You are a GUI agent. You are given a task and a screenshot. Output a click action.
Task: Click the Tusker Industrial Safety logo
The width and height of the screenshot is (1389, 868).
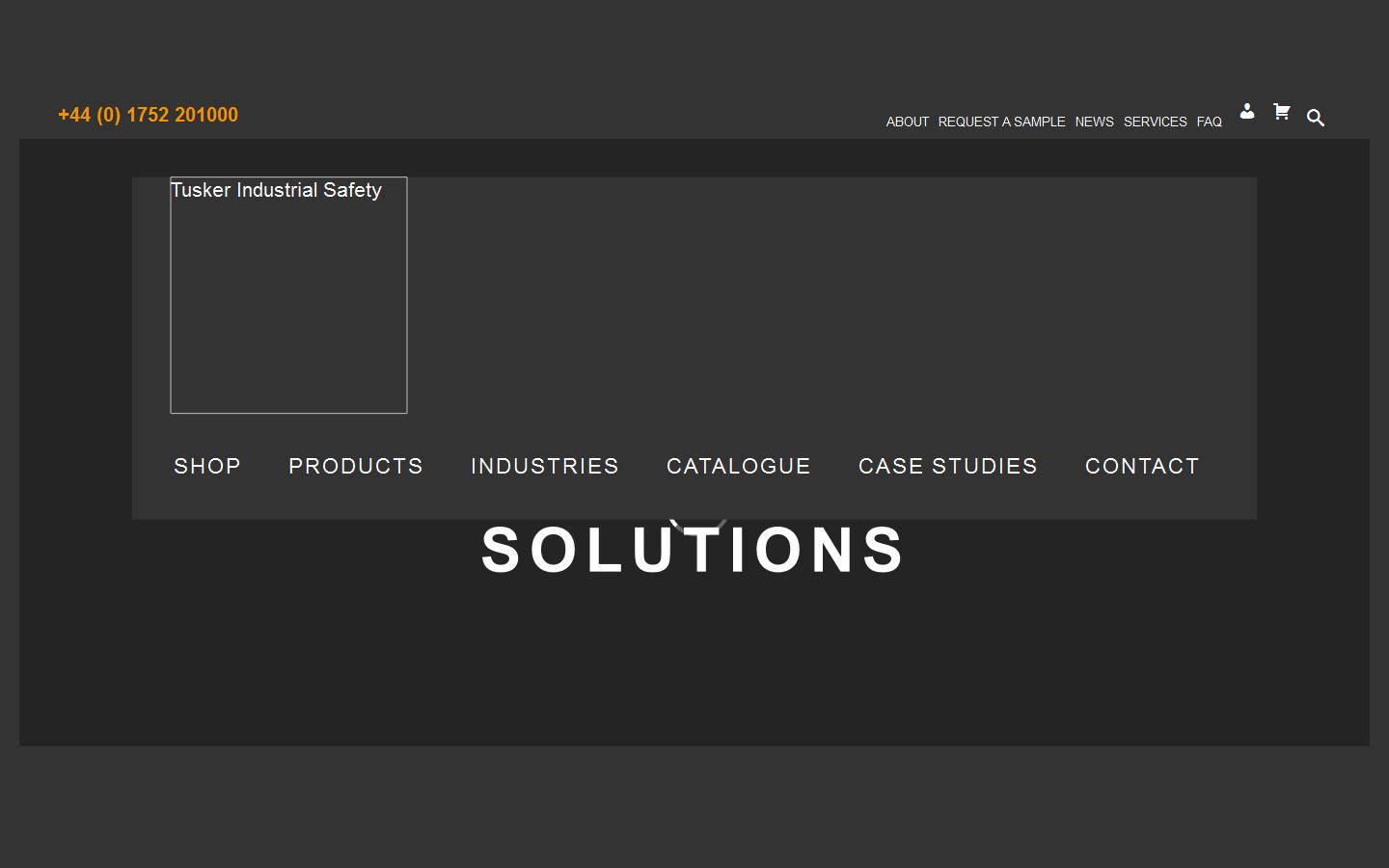pos(288,295)
